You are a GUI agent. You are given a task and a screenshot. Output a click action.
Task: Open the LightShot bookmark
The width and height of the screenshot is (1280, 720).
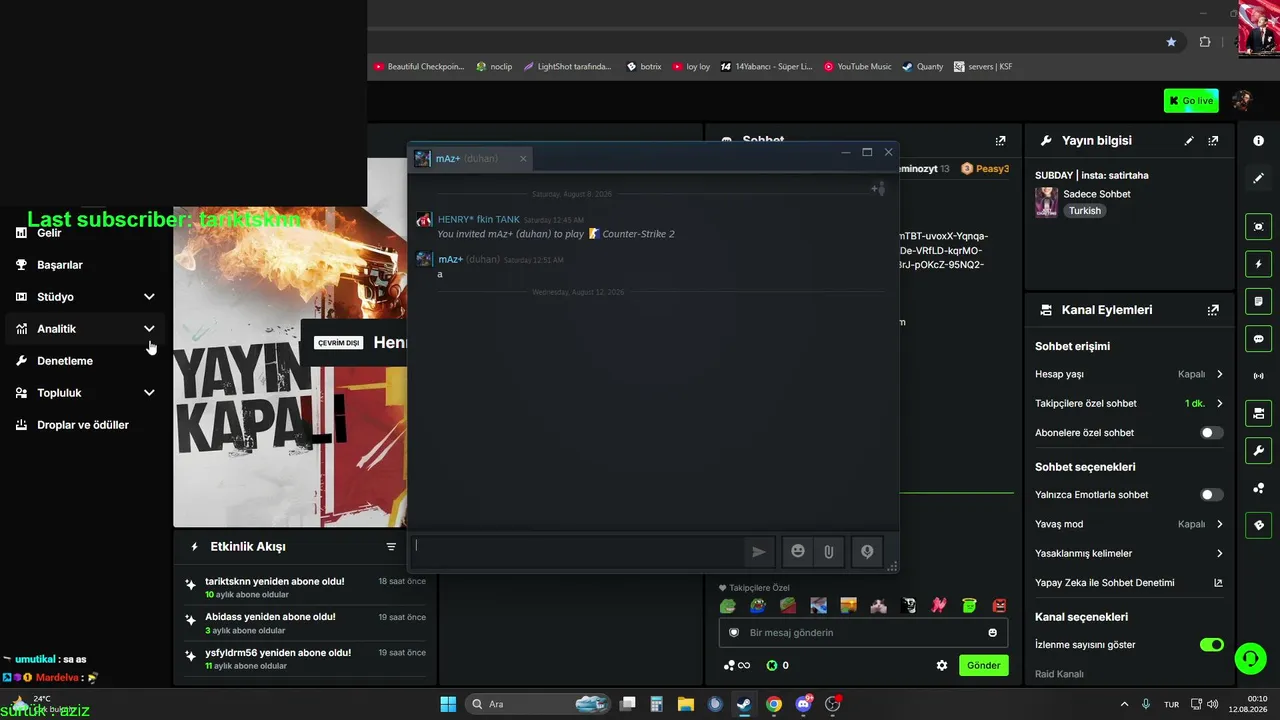point(567,67)
